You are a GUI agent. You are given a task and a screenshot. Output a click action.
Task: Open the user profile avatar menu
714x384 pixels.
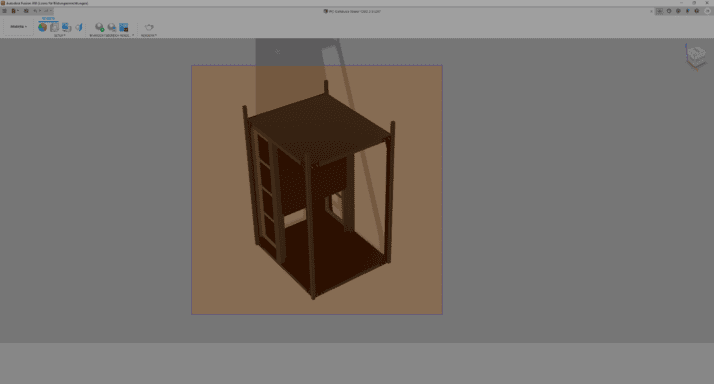[x=708, y=11]
